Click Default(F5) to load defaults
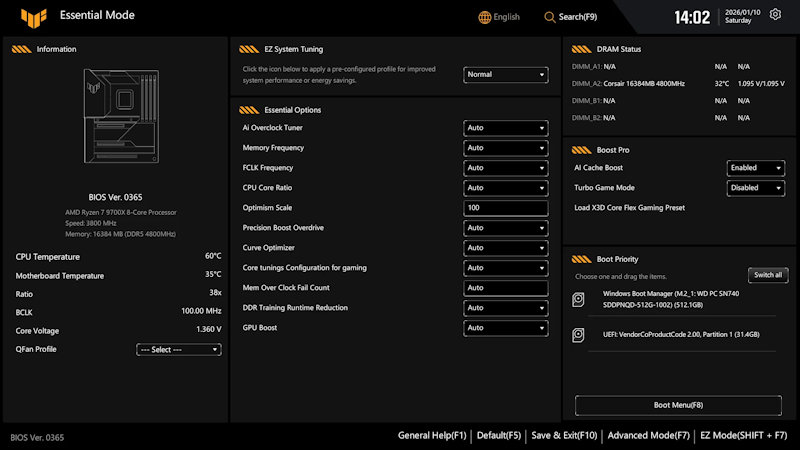This screenshot has width=800, height=450. [499, 436]
